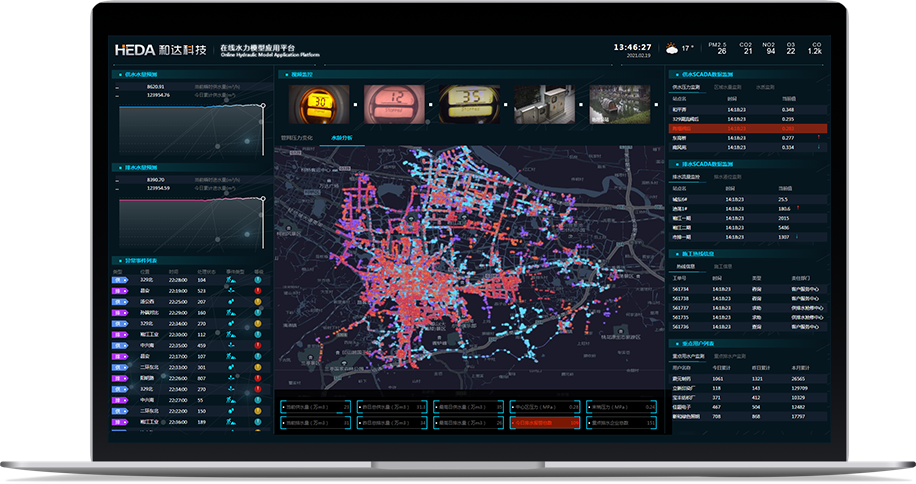
Task: Click the CO2 reading in the header
Action: point(746,47)
